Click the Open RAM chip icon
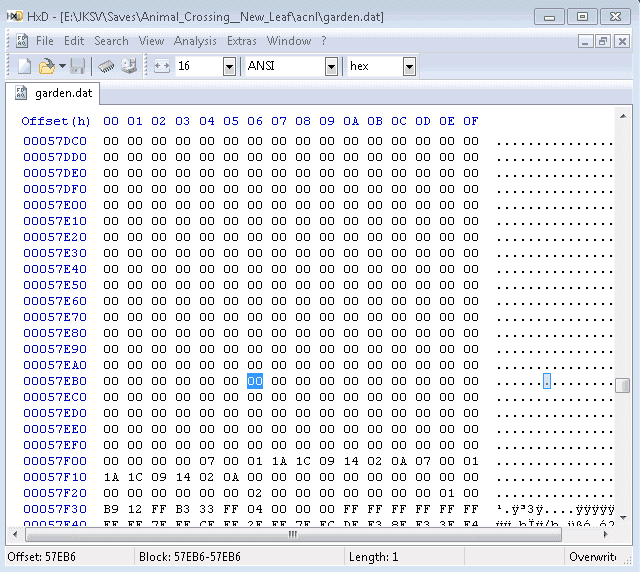Screen dimensions: 640x572 [x=106, y=66]
